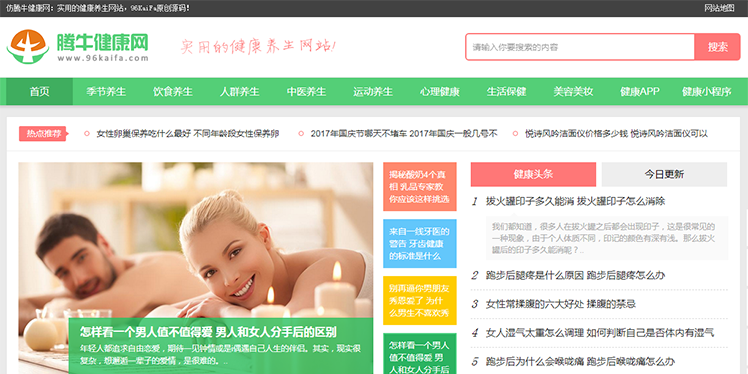Open the 运动养生 nav menu

point(373,92)
